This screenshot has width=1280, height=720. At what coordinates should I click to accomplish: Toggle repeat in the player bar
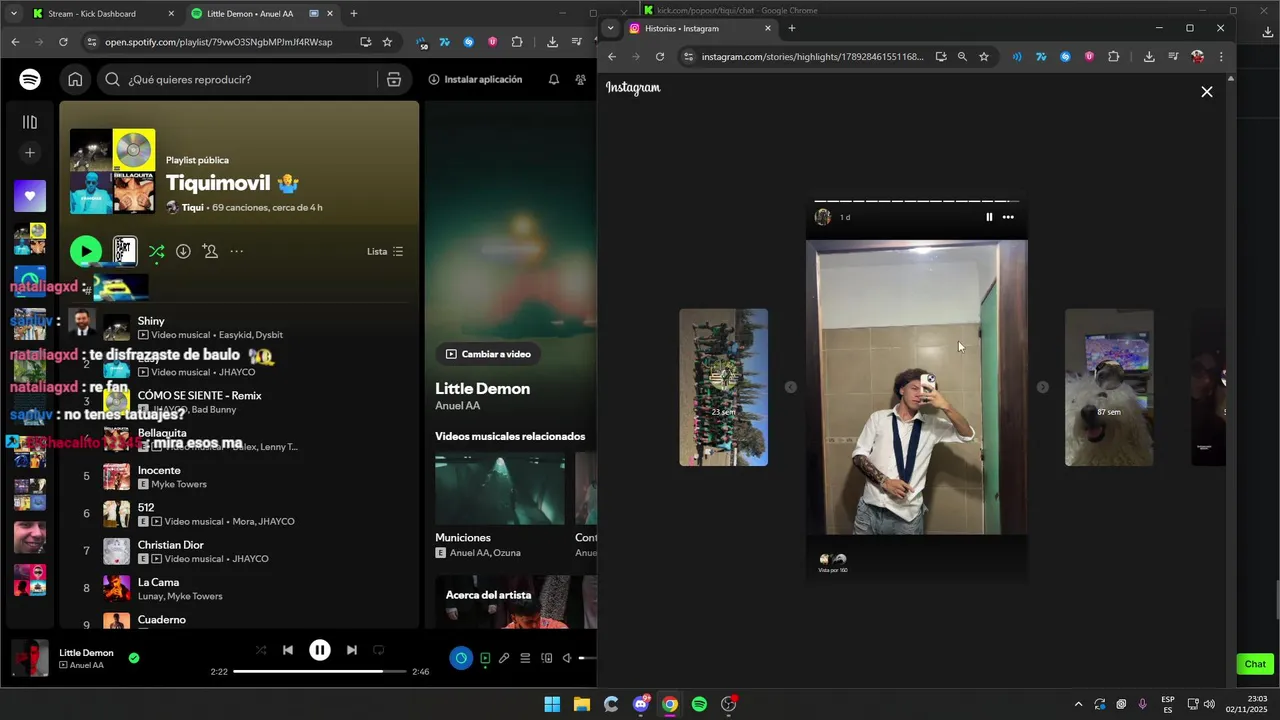(x=379, y=650)
